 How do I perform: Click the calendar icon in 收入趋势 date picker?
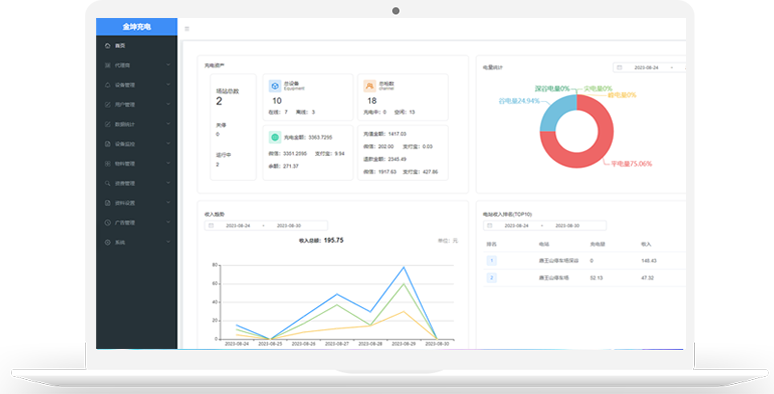(x=211, y=226)
